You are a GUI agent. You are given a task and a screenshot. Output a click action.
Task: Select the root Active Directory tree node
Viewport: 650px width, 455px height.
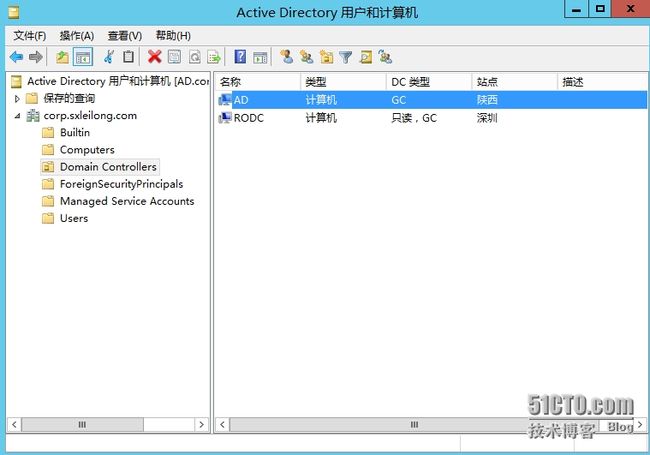pyautogui.click(x=110, y=81)
